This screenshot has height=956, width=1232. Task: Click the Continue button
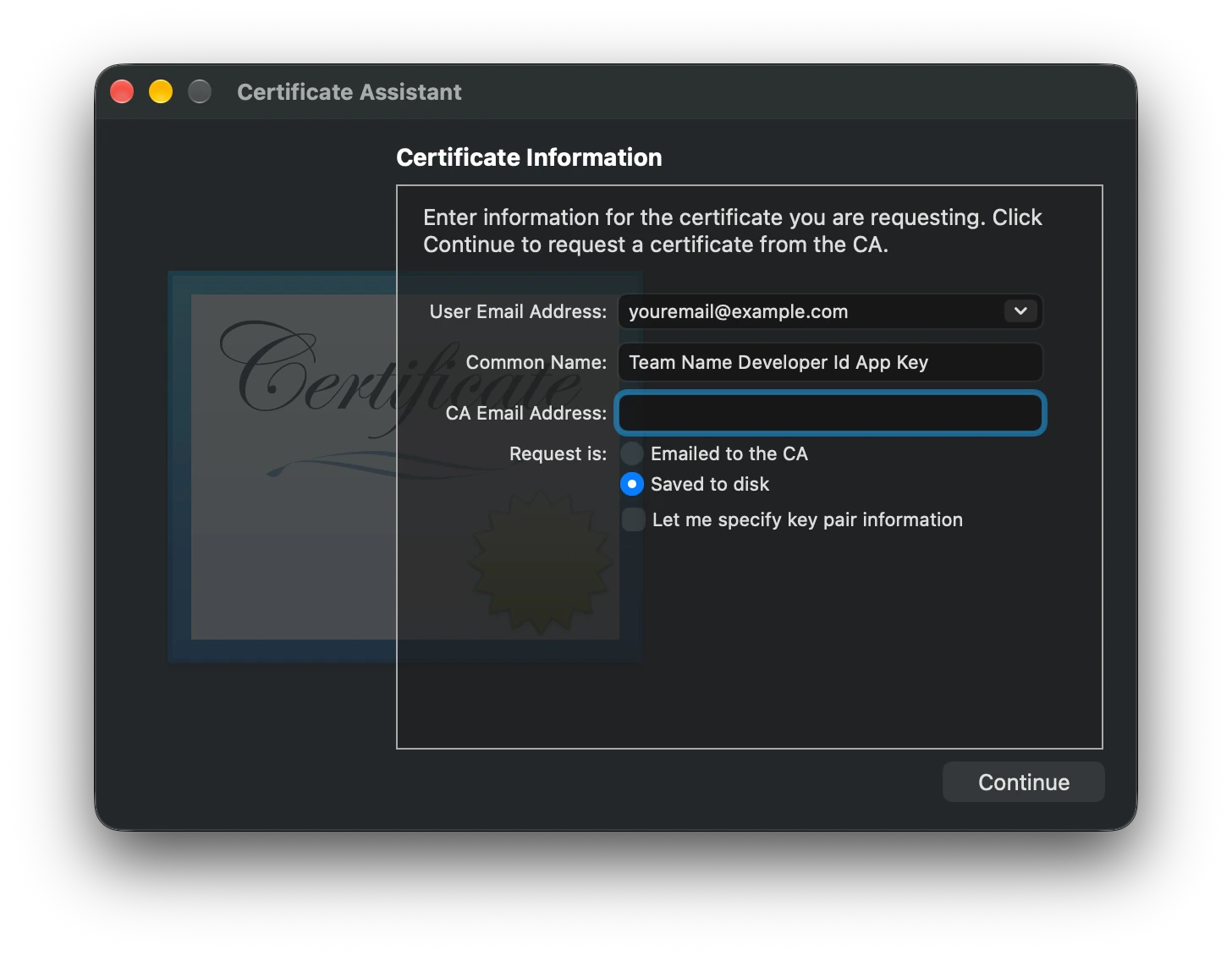point(1023,782)
